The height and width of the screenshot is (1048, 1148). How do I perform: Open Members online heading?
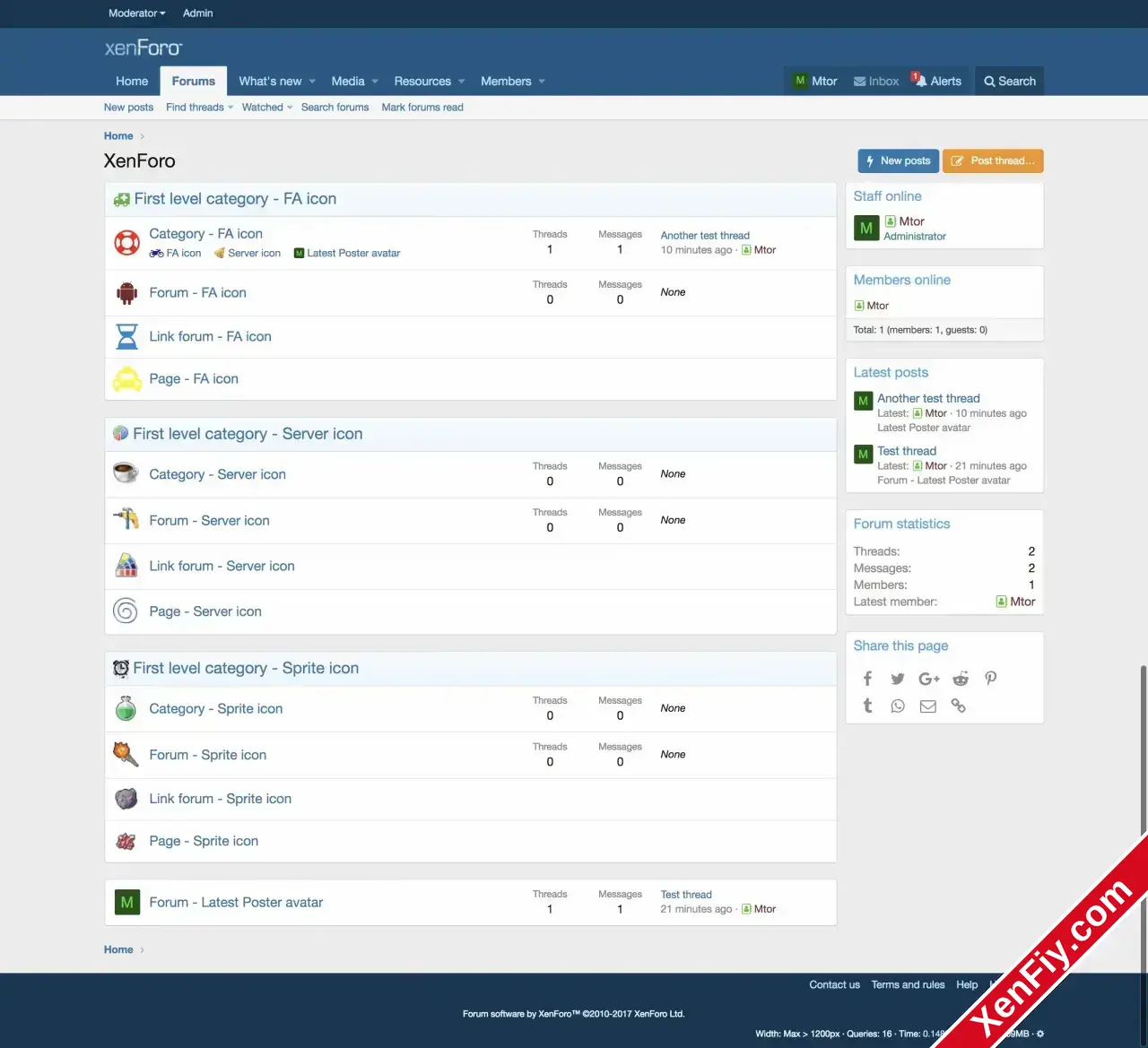click(x=901, y=280)
